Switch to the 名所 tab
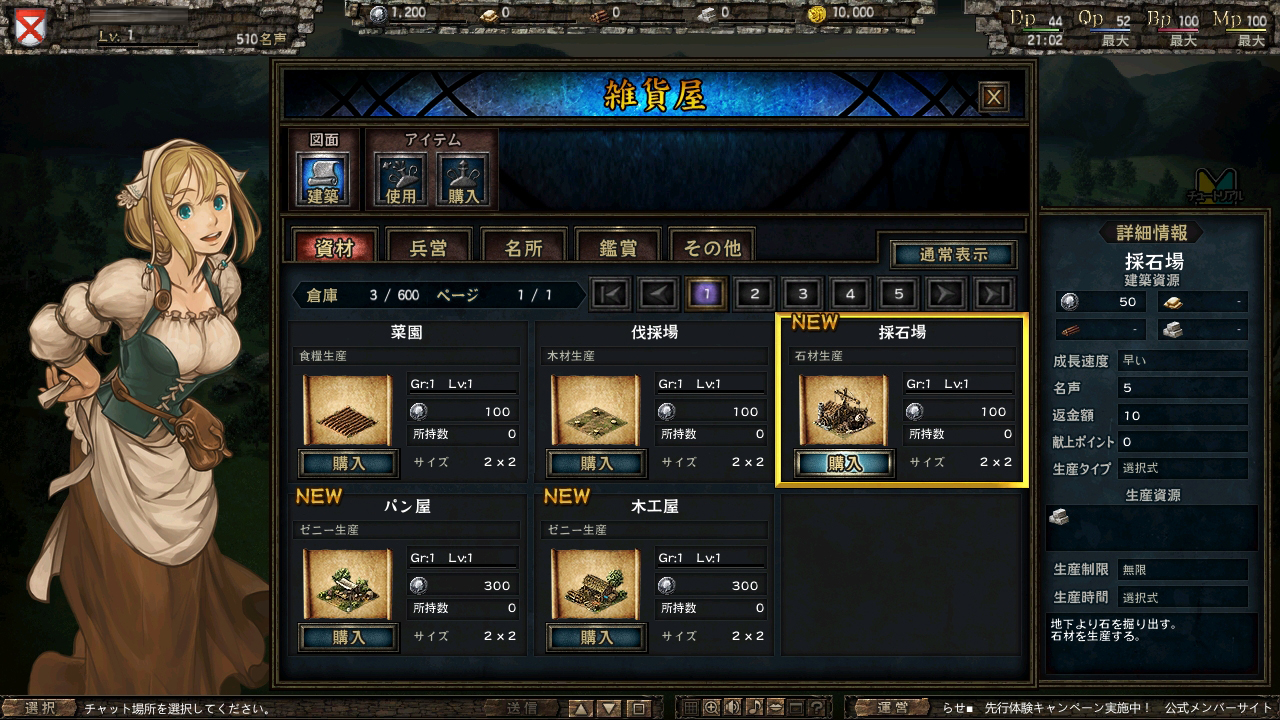 [x=523, y=248]
